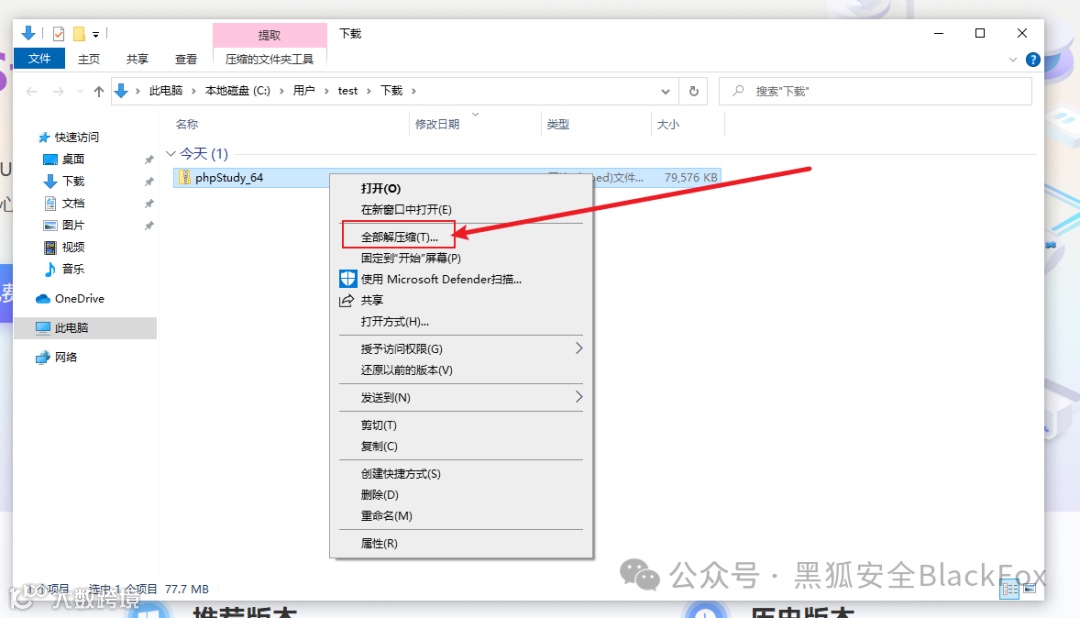
Task: Click the New Folder quick access icon
Action: (x=79, y=33)
